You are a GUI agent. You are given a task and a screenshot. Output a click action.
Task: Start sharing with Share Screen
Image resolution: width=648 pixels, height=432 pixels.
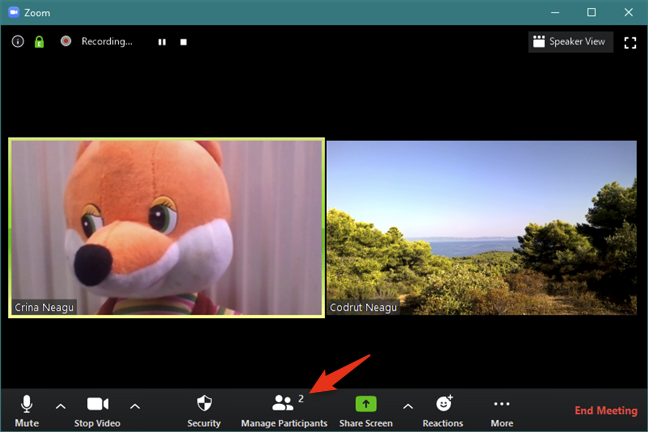coord(366,411)
